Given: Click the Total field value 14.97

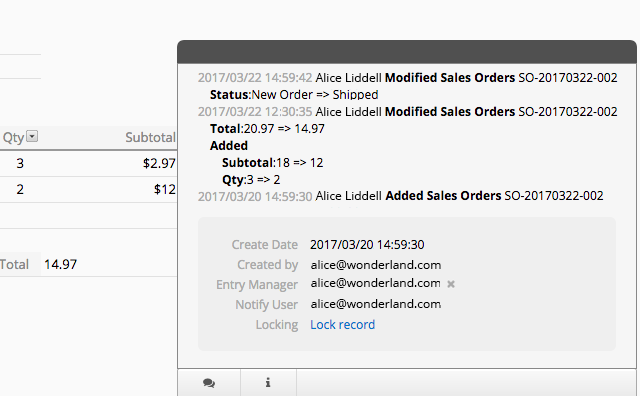Looking at the screenshot, I should click(60, 264).
